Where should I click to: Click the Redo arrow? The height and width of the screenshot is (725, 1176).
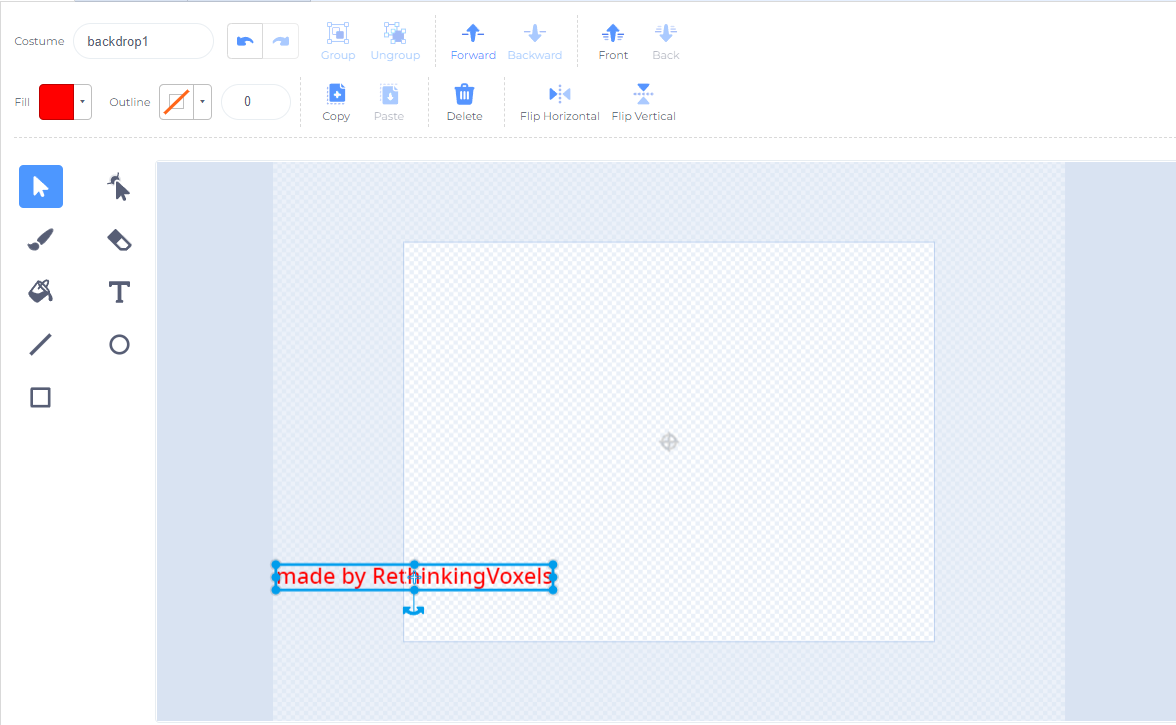(281, 40)
